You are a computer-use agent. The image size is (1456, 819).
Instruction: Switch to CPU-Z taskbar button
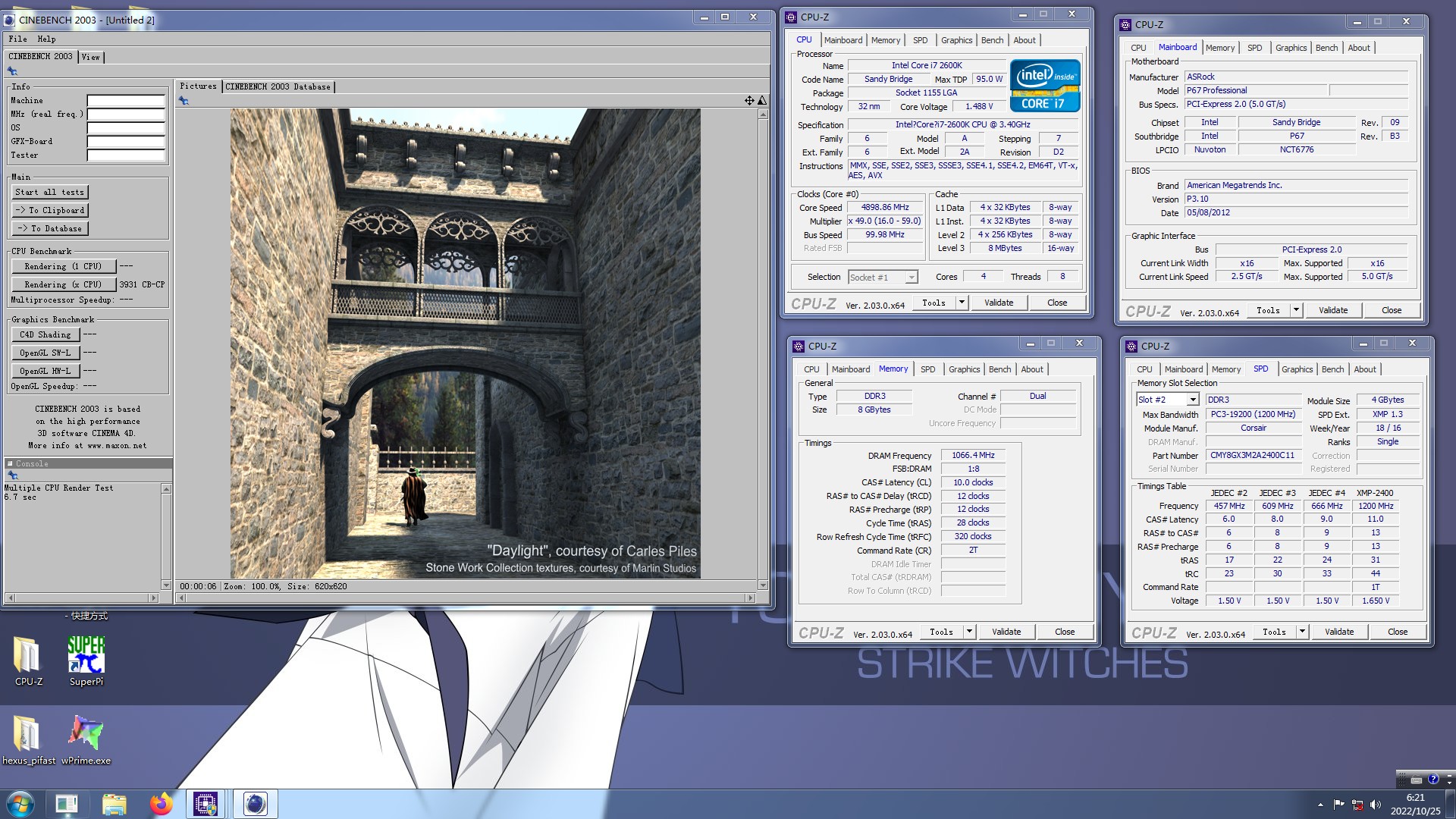click(x=206, y=804)
